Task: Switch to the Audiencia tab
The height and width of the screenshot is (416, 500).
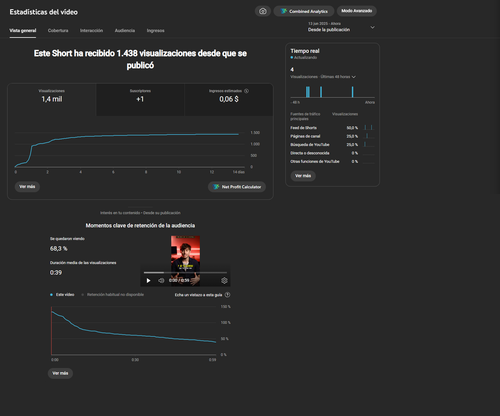Action: click(125, 31)
